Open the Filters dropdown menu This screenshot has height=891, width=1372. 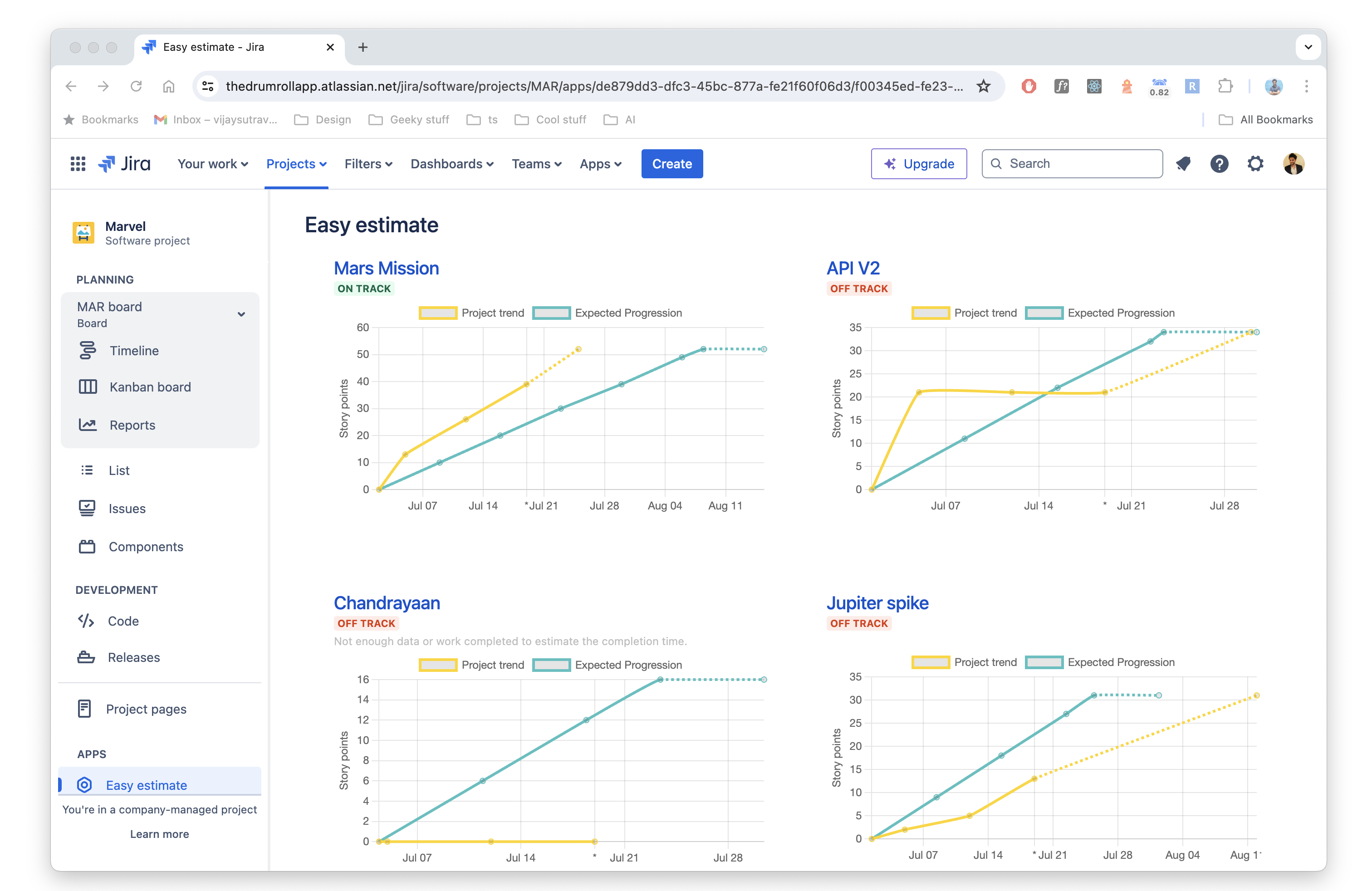coord(368,164)
